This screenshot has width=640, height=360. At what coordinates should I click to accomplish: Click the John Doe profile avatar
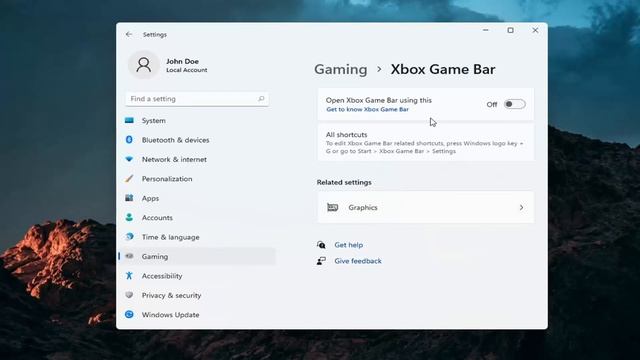(x=144, y=65)
